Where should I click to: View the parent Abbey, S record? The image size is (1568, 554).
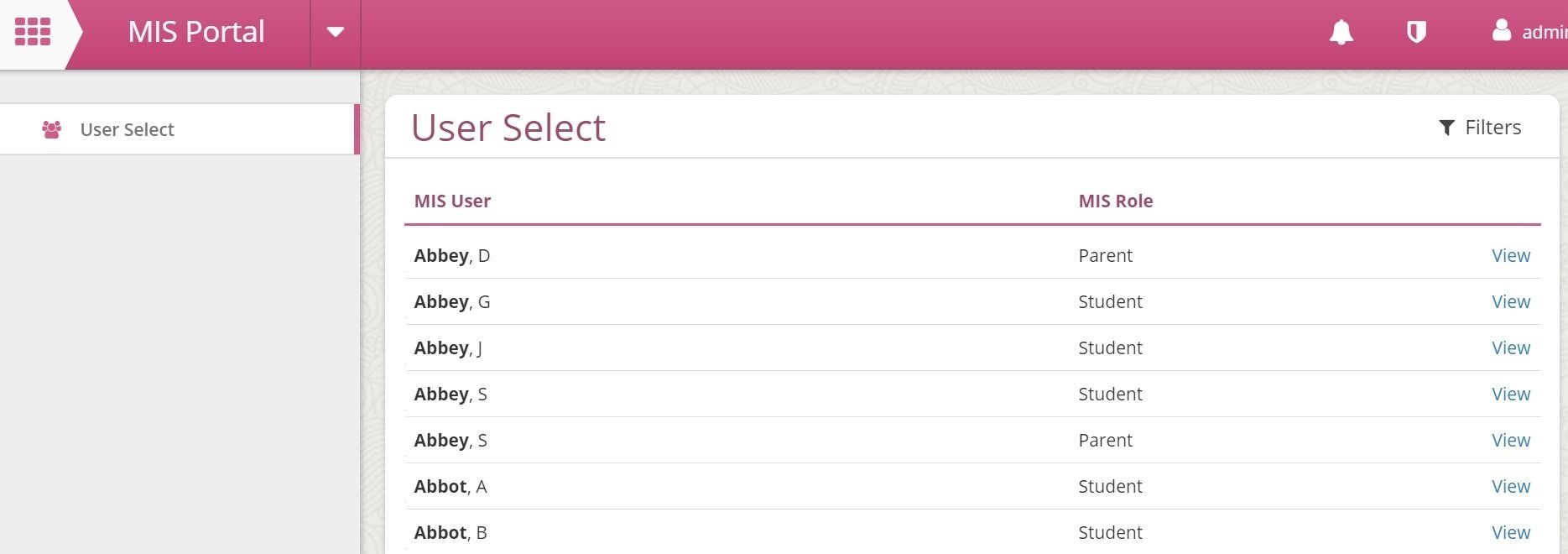click(1511, 440)
